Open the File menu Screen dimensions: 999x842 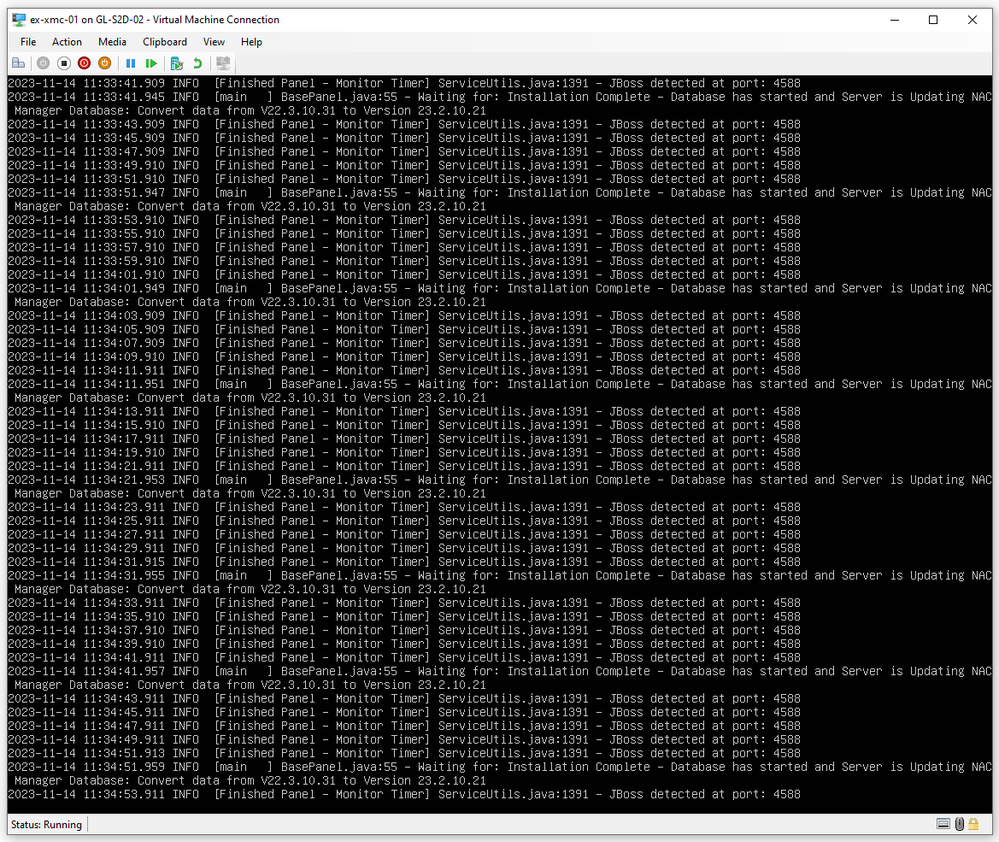tap(28, 42)
